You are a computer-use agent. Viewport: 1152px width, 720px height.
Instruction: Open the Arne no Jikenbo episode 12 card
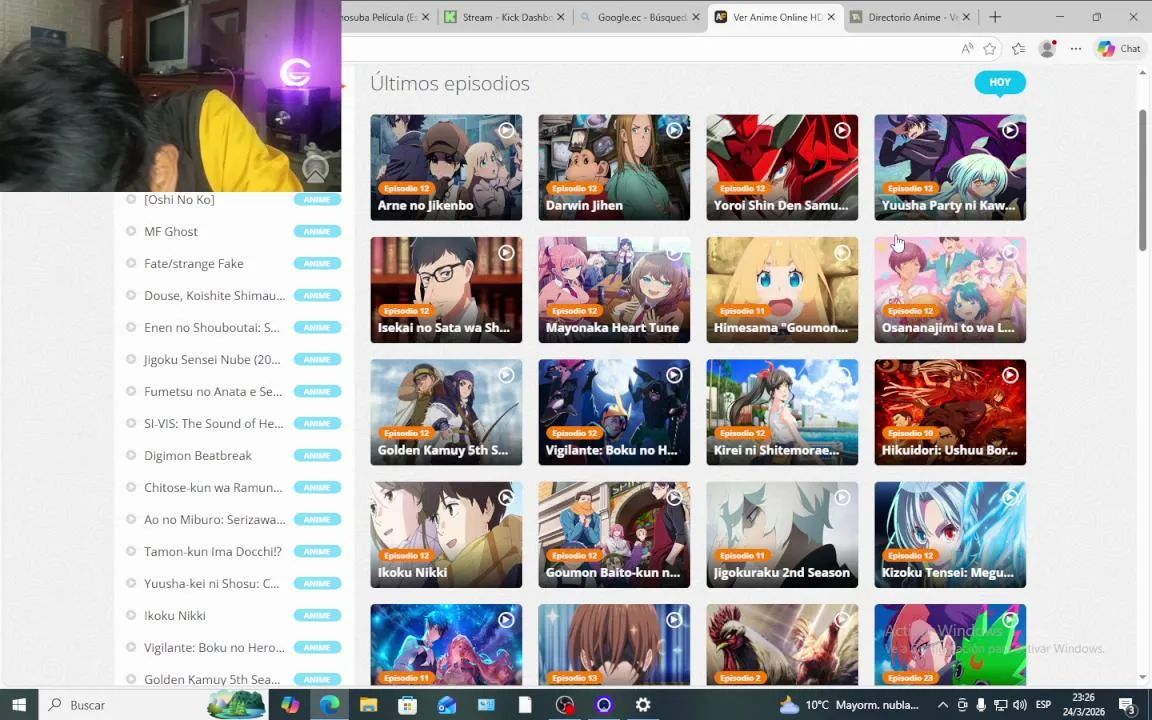[446, 168]
